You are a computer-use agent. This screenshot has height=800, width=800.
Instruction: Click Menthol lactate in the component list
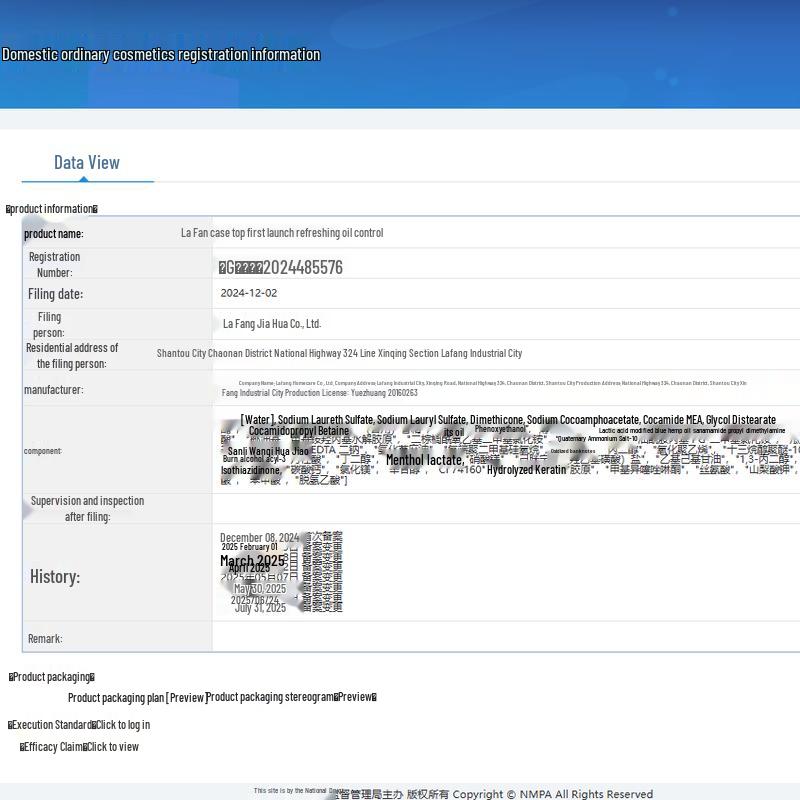coord(424,460)
